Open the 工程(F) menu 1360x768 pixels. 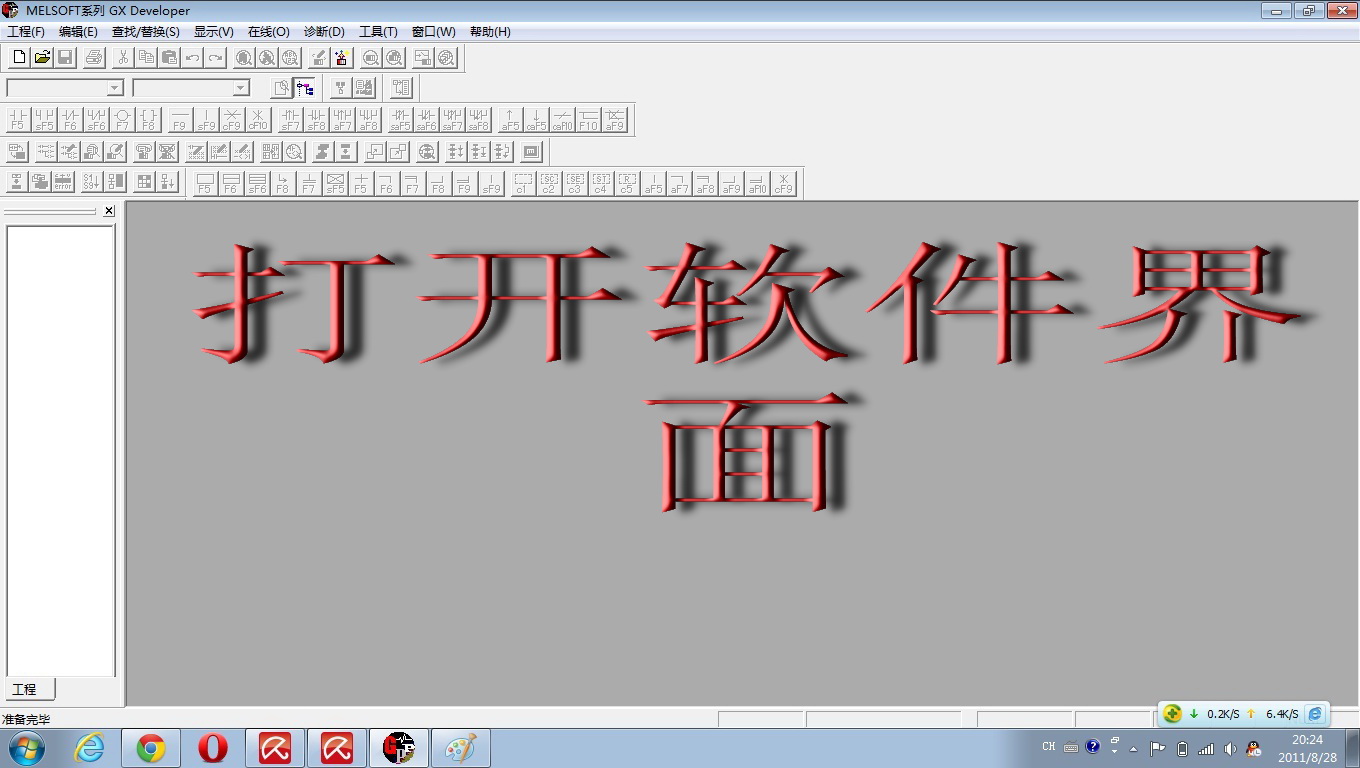26,32
